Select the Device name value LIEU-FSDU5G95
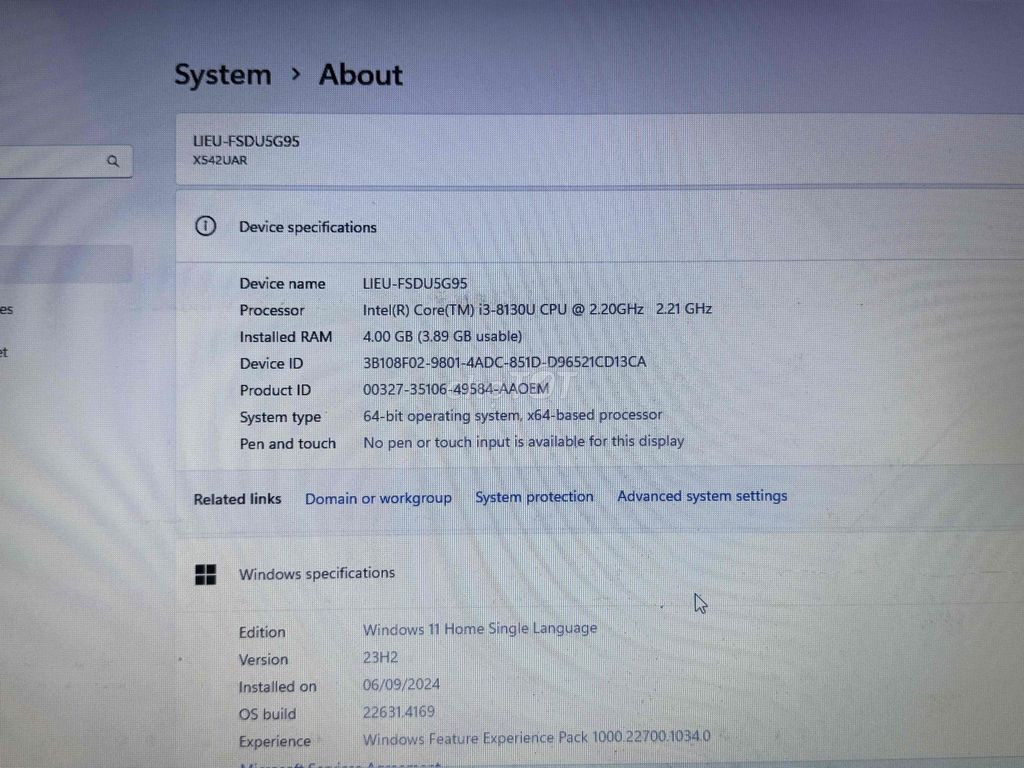1024x768 pixels. click(x=415, y=283)
